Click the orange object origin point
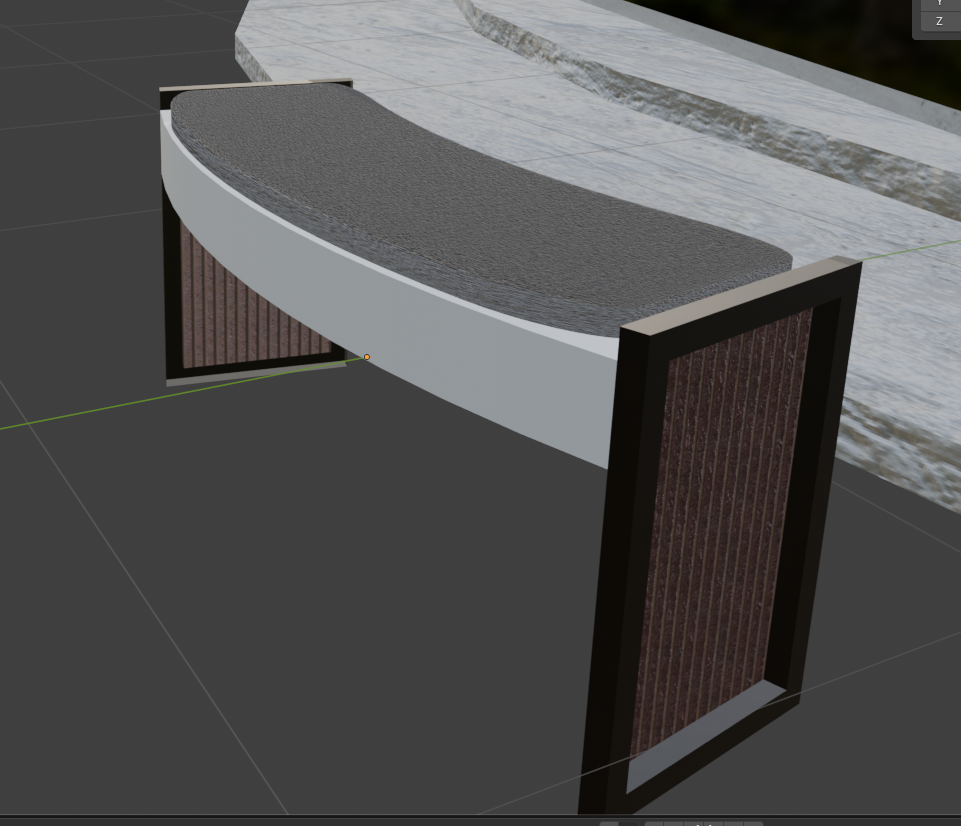This screenshot has height=826, width=961. (x=367, y=357)
